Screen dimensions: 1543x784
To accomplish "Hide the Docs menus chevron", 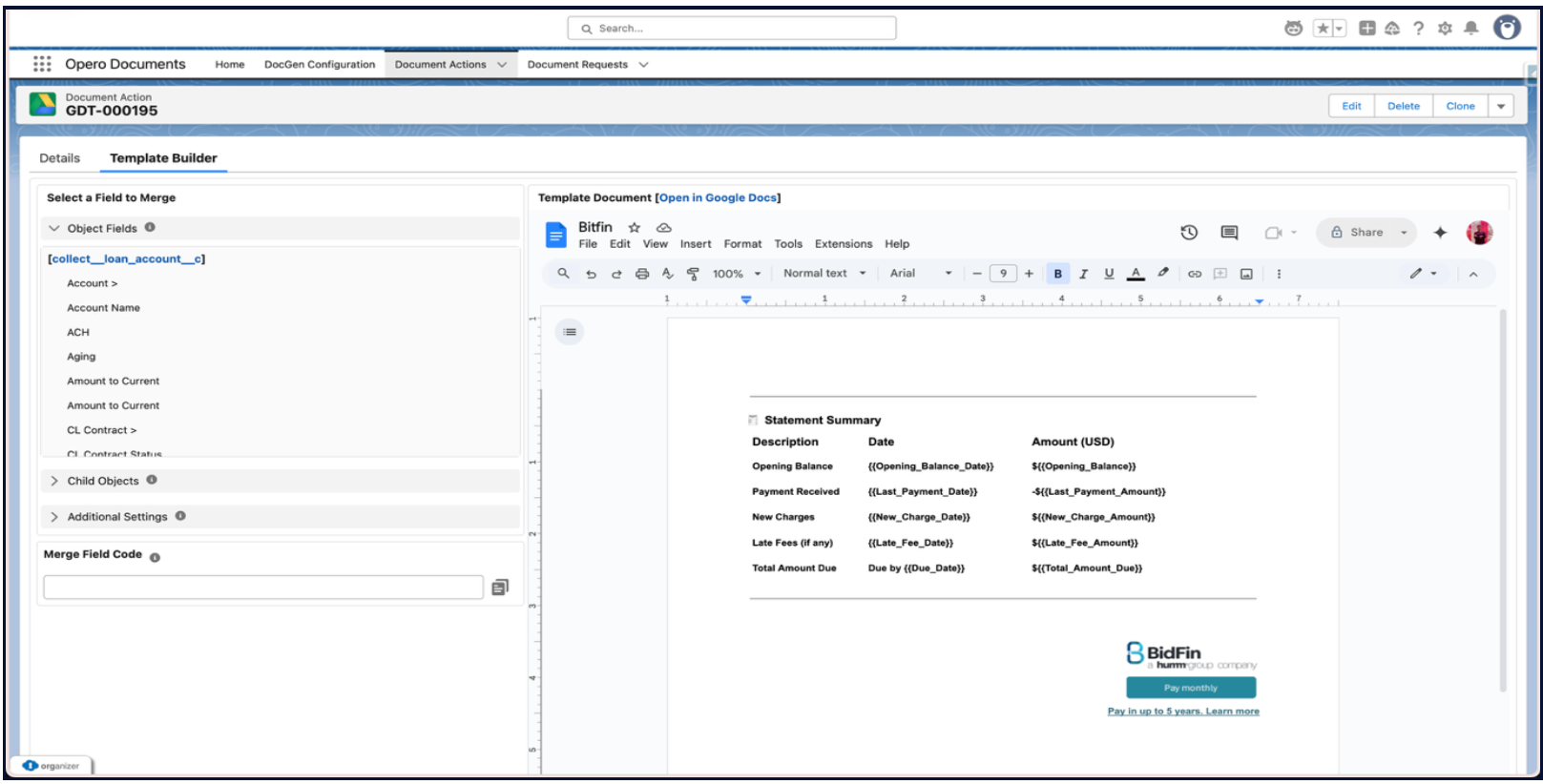I will tap(1473, 275).
